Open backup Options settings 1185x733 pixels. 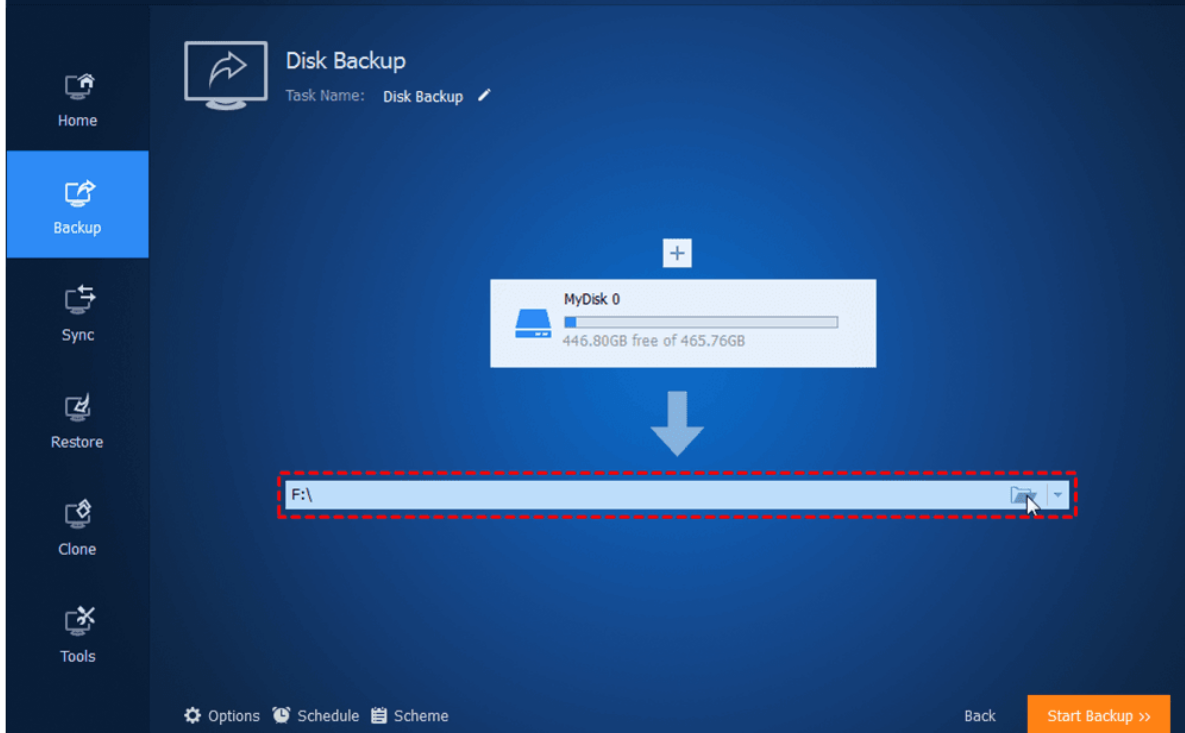click(222, 716)
